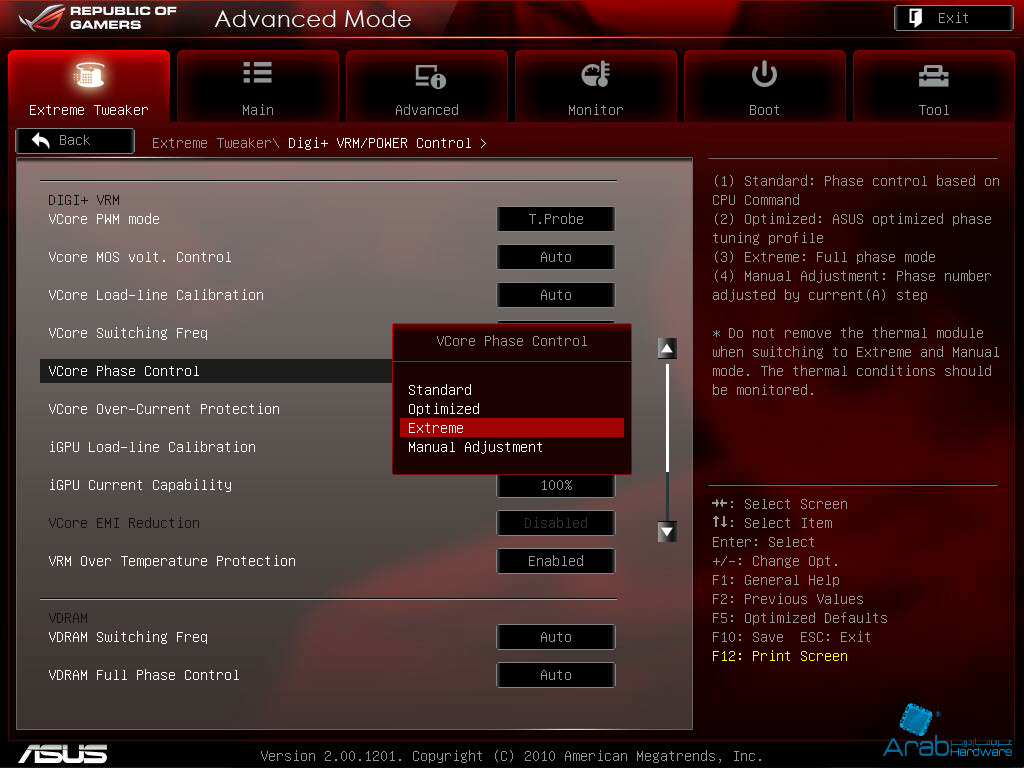Open VCore PWM mode T.Probe dropdown
This screenshot has width=1024, height=768.
(556, 219)
